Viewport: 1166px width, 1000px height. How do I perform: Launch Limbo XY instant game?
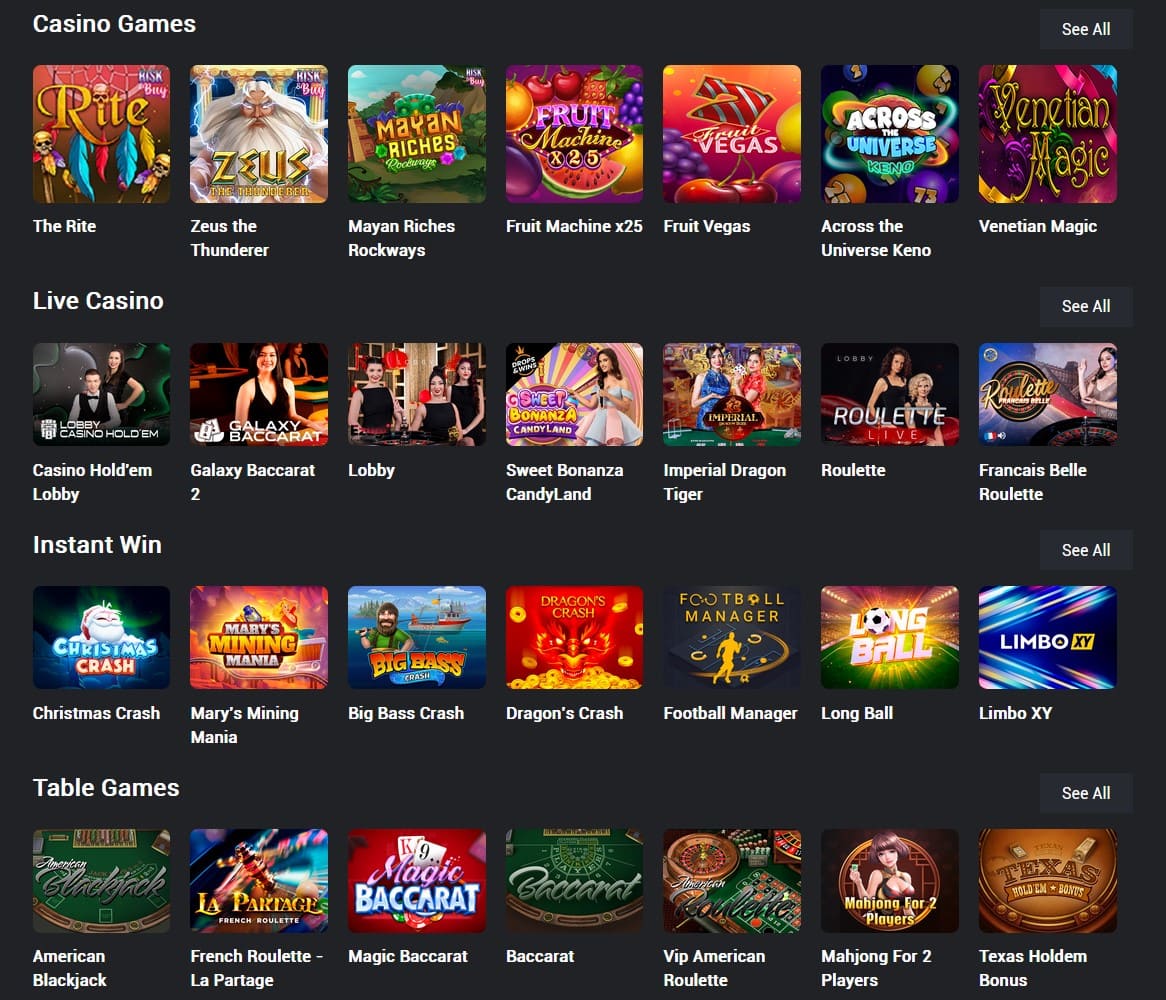pos(1047,637)
